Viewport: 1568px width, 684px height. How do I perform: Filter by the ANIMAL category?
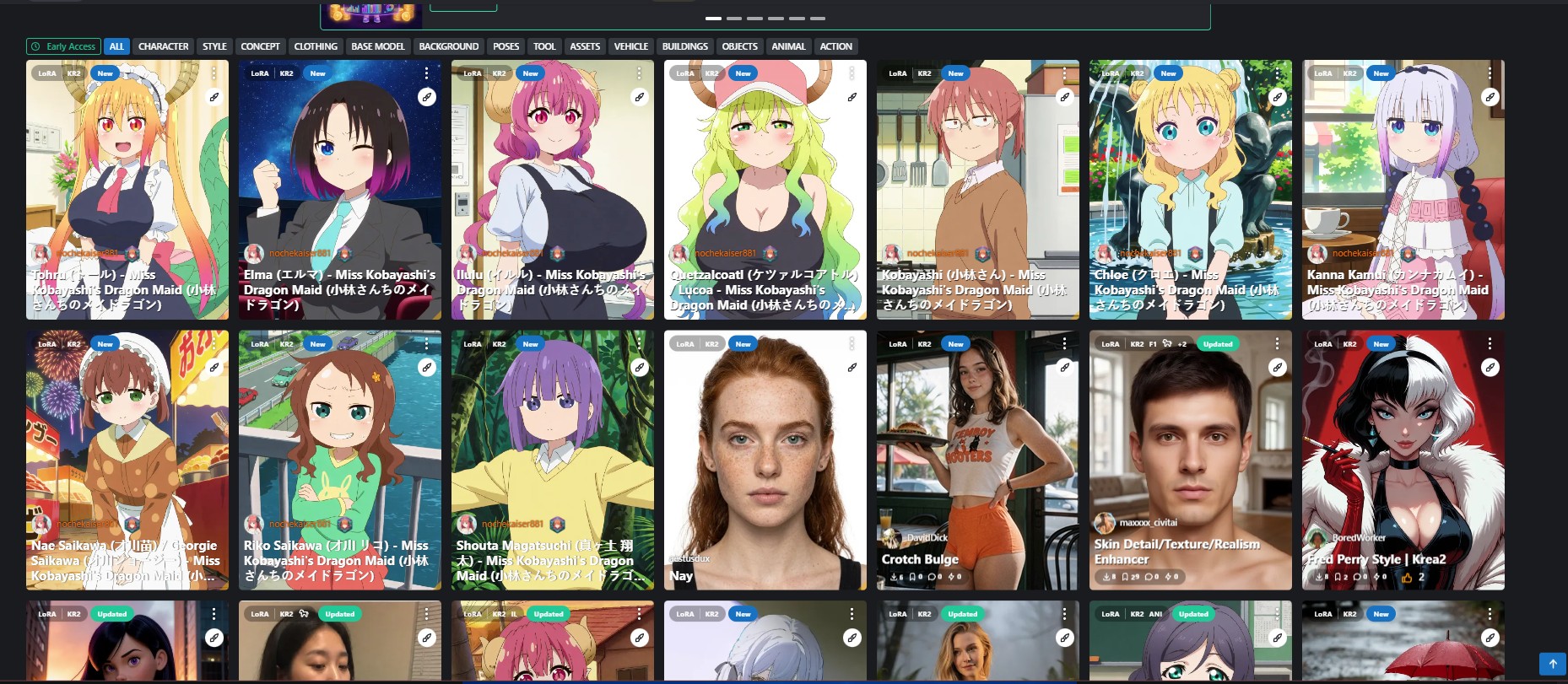789,46
